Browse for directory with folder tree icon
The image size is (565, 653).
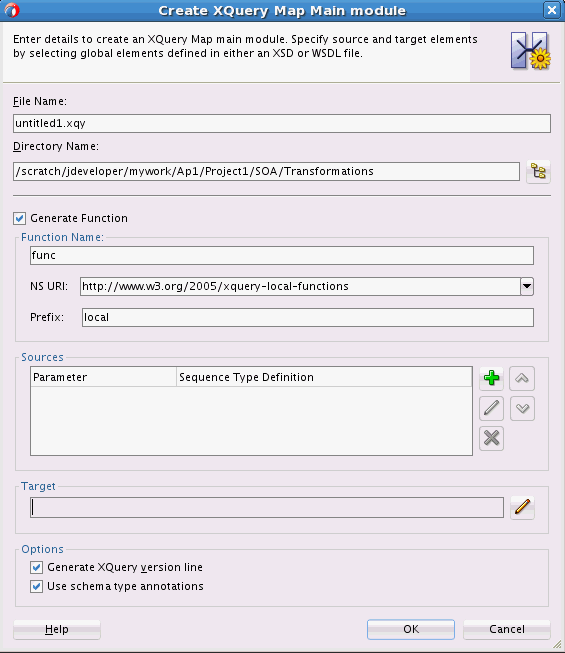(x=538, y=172)
